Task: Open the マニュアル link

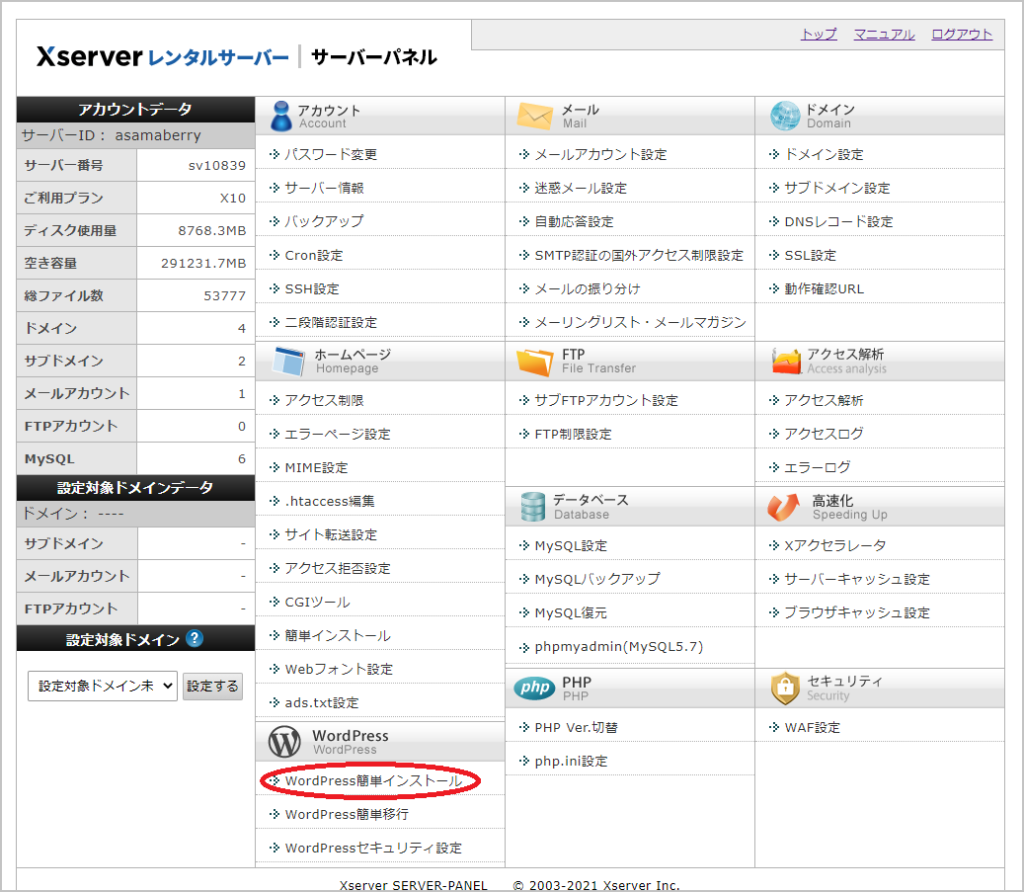Action: coord(884,34)
